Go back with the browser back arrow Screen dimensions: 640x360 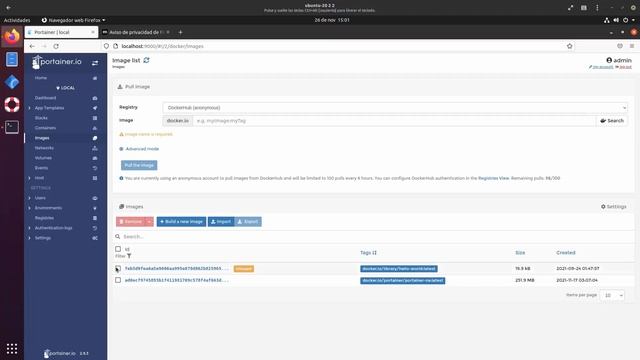[32, 46]
